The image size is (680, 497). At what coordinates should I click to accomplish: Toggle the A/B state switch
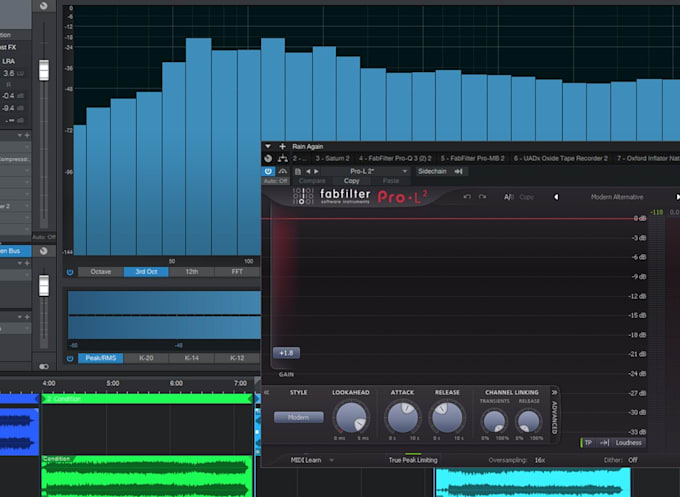pyautogui.click(x=508, y=197)
